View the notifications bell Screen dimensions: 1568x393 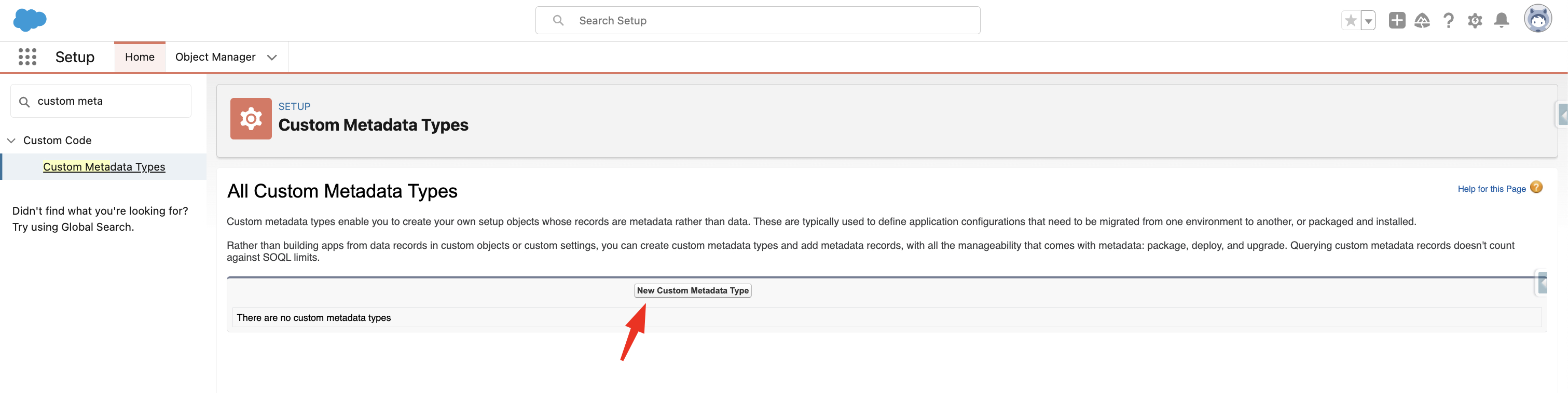(1502, 21)
